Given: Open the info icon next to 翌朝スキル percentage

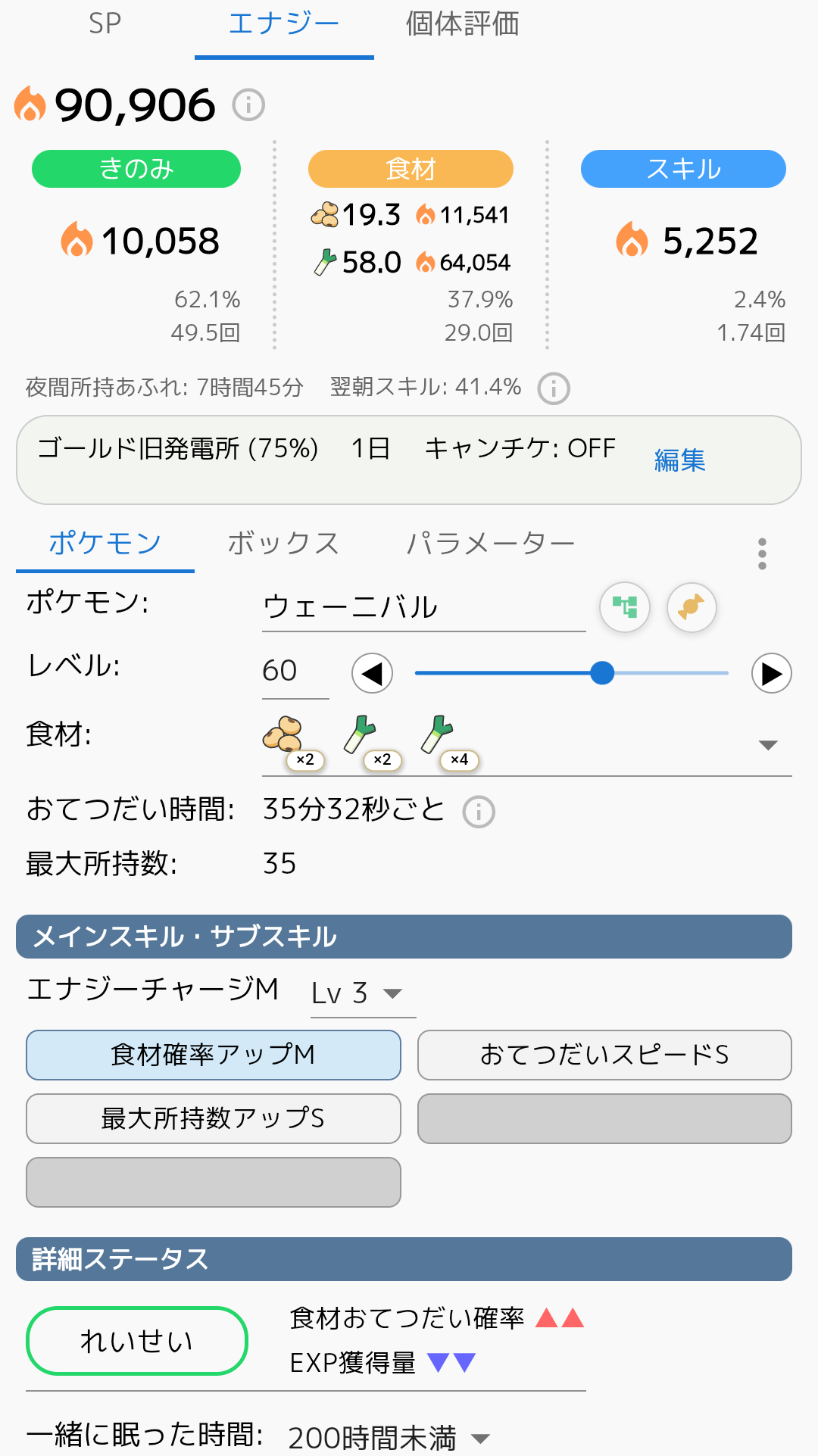Looking at the screenshot, I should point(554,388).
